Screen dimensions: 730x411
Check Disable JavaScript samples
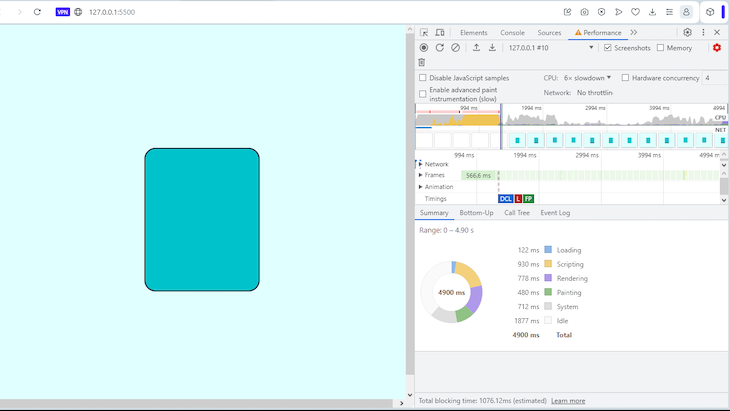[x=423, y=77]
